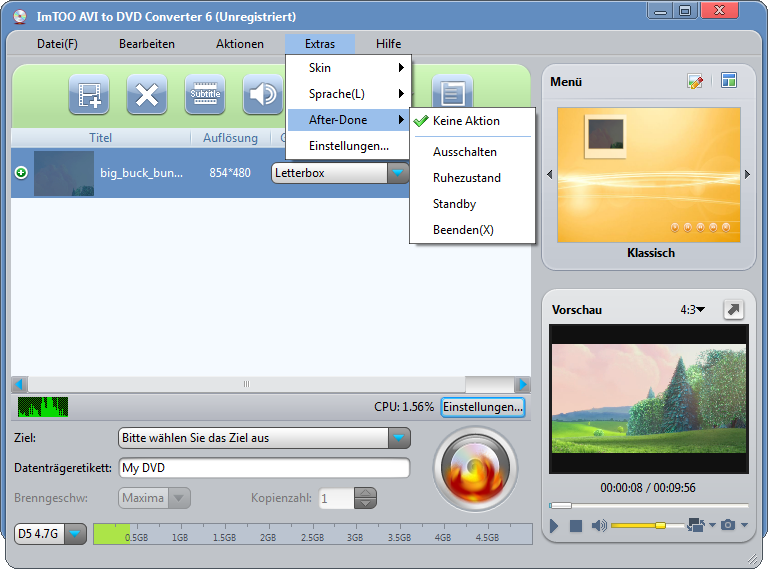Click the big_buck_bunny video thumbnail
The image size is (768, 569).
click(64, 173)
